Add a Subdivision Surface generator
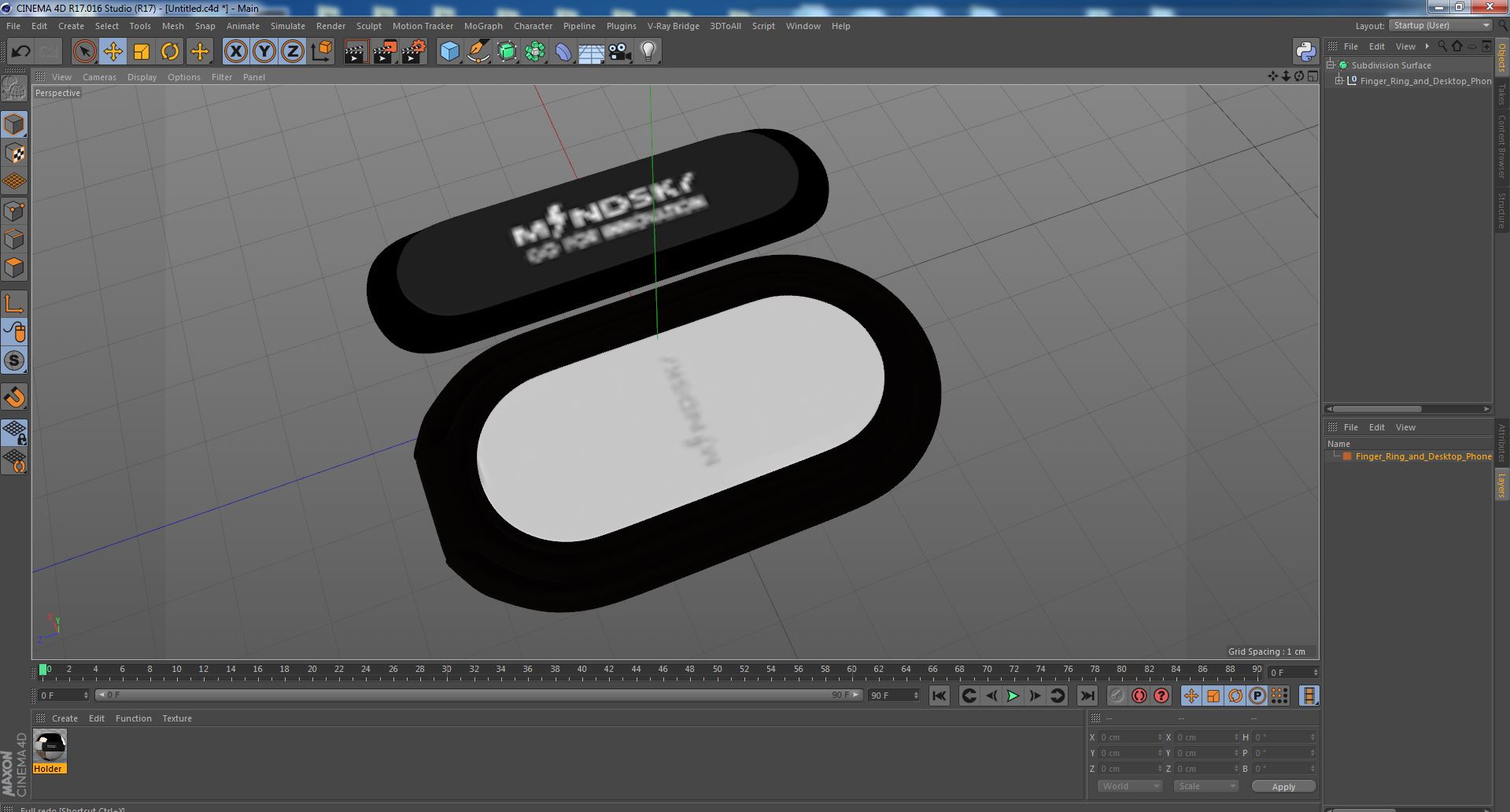 click(x=507, y=52)
